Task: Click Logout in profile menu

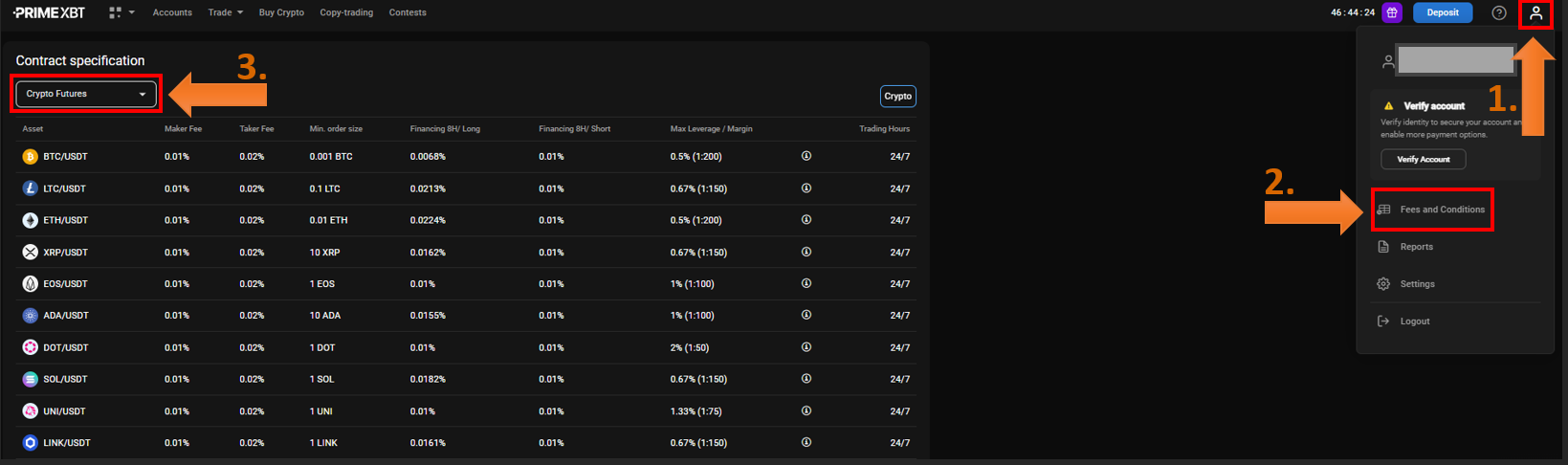Action: pos(1414,321)
